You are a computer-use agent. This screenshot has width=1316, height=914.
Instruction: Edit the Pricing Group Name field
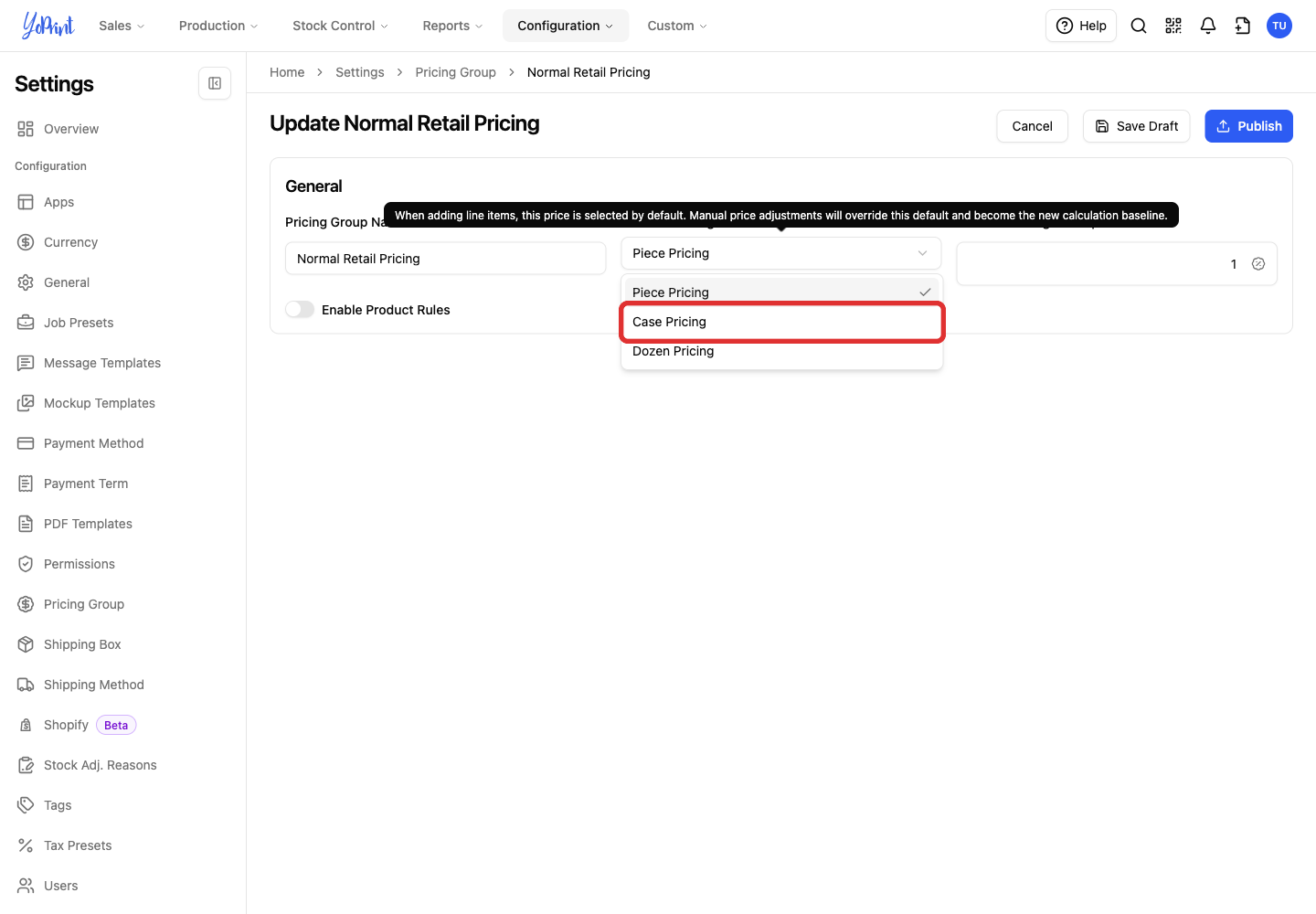click(446, 259)
